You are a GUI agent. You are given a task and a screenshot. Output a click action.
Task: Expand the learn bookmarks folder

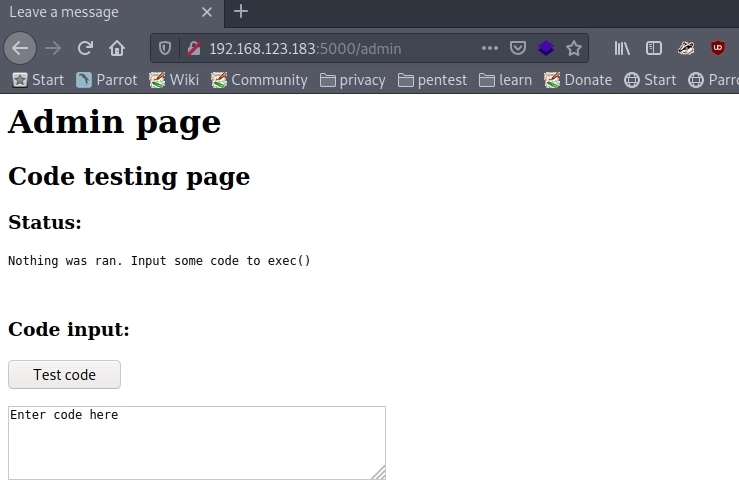[505, 80]
